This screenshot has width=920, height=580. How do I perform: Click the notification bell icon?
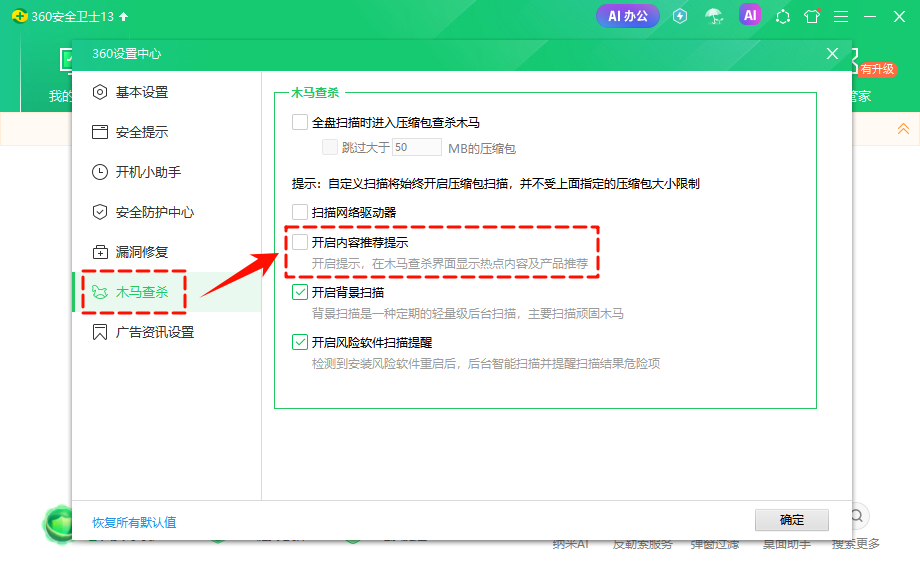click(x=783, y=15)
